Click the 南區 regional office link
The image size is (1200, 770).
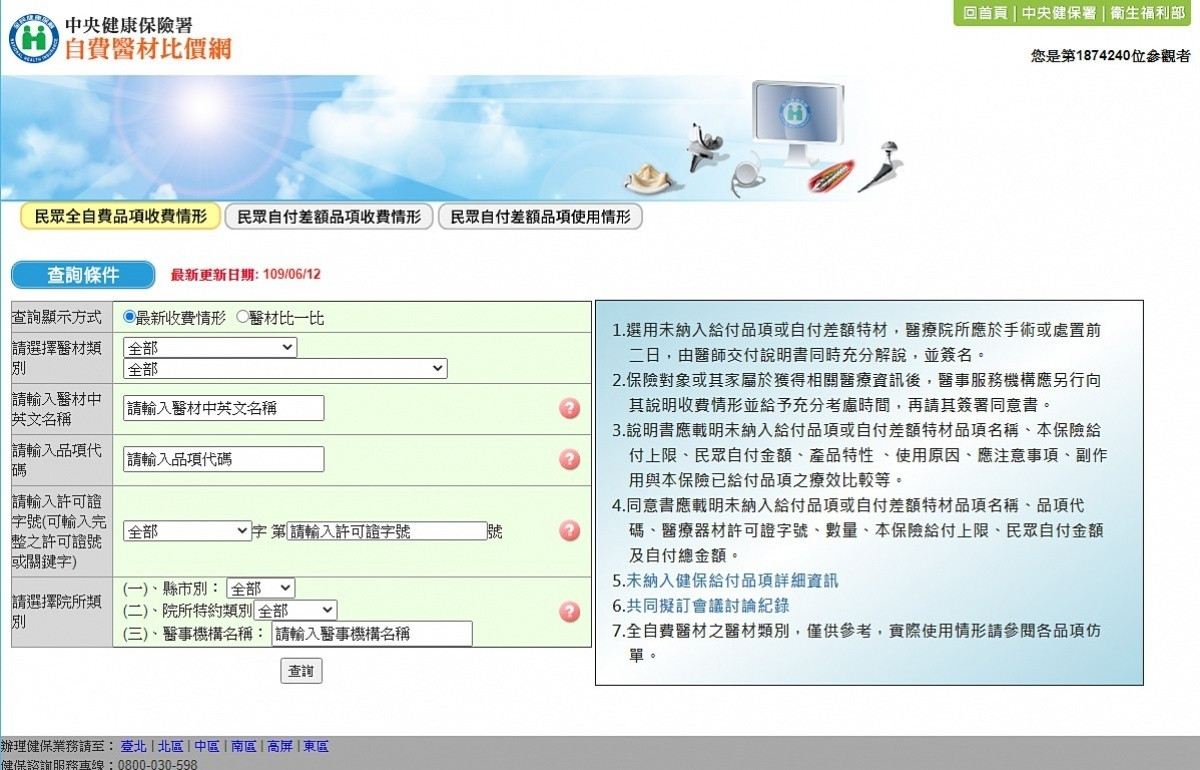243,746
